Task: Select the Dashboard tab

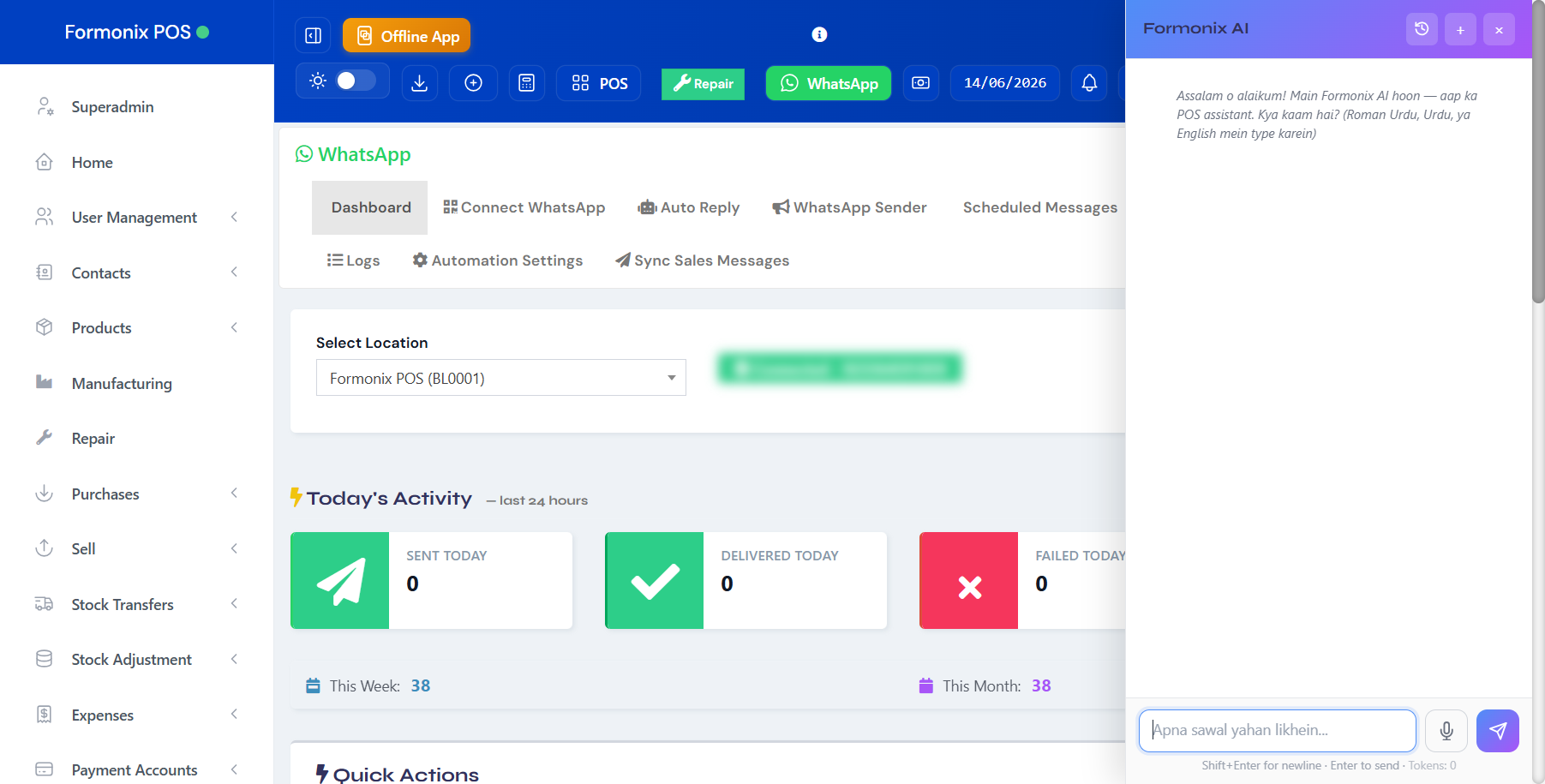Action: click(x=370, y=207)
